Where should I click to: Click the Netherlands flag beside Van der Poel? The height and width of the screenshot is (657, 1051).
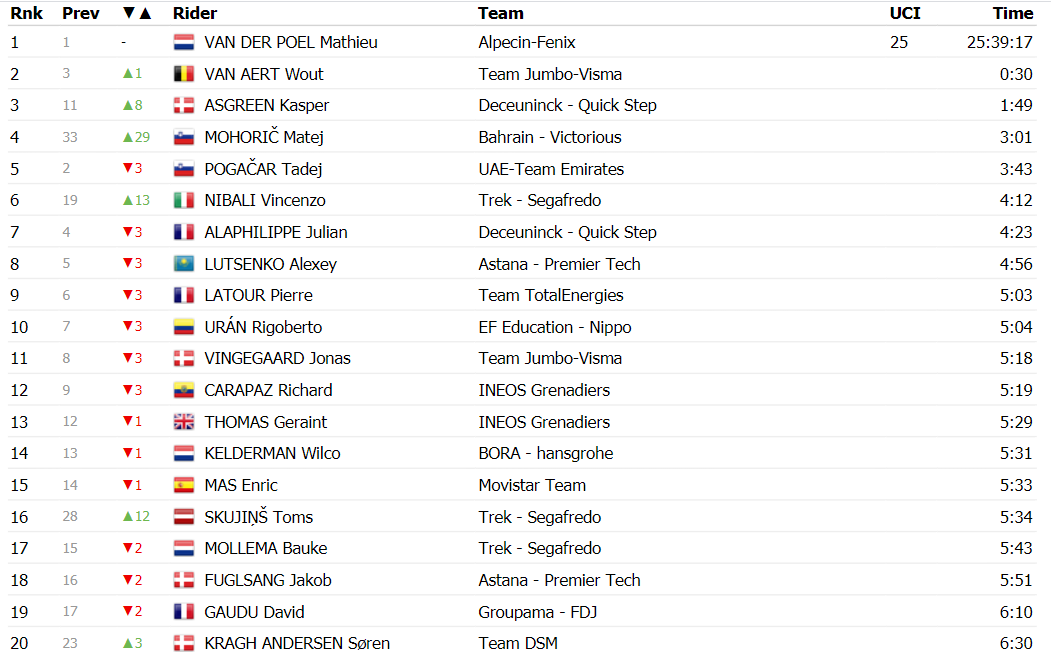(x=184, y=42)
